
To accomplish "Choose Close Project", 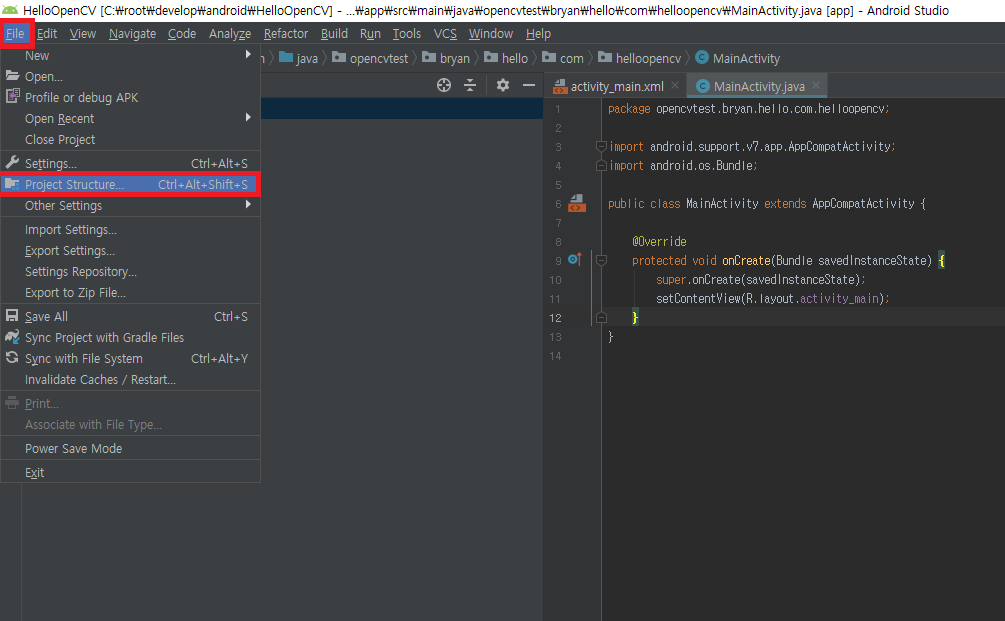I will pos(130,140).
